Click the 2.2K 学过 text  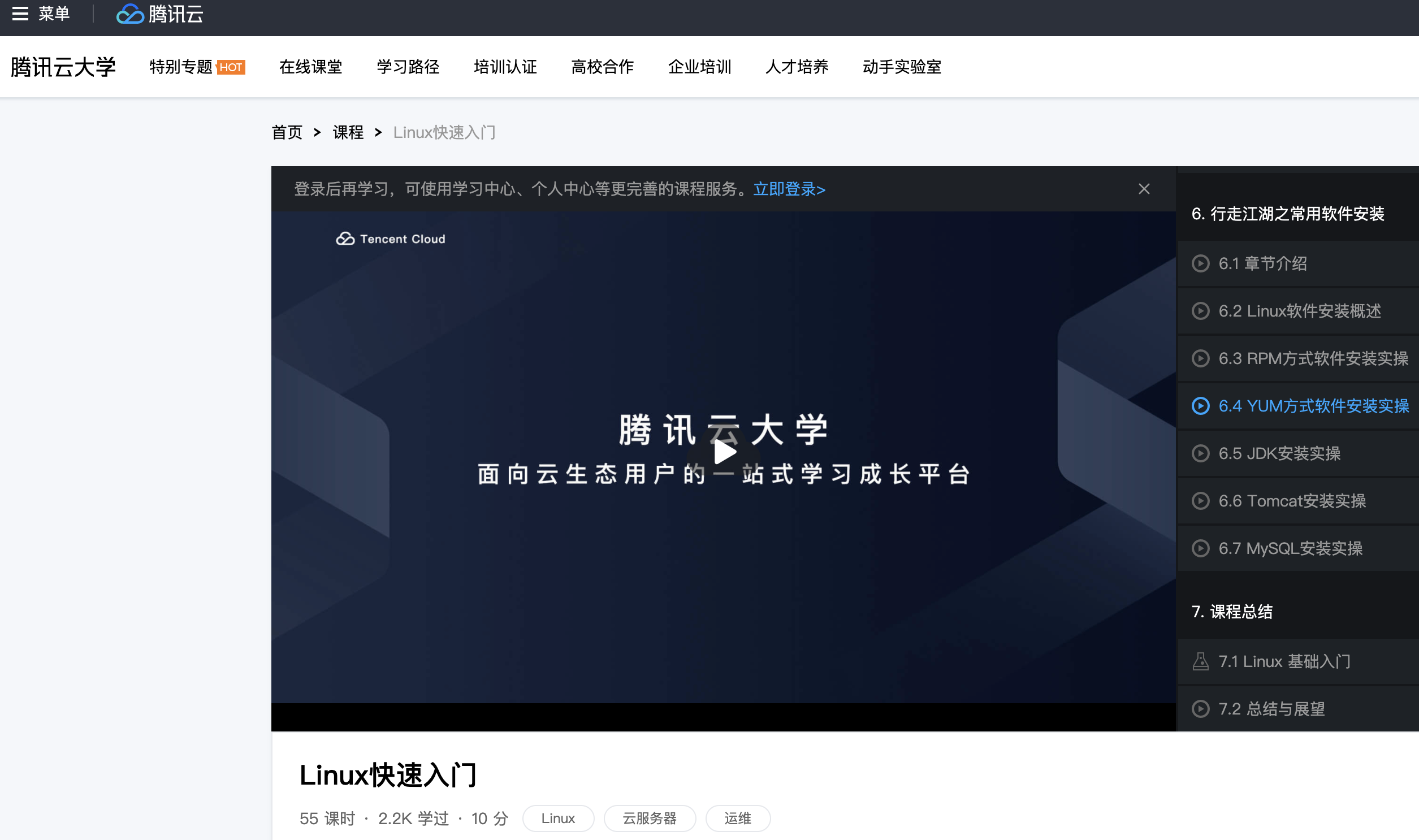click(414, 819)
